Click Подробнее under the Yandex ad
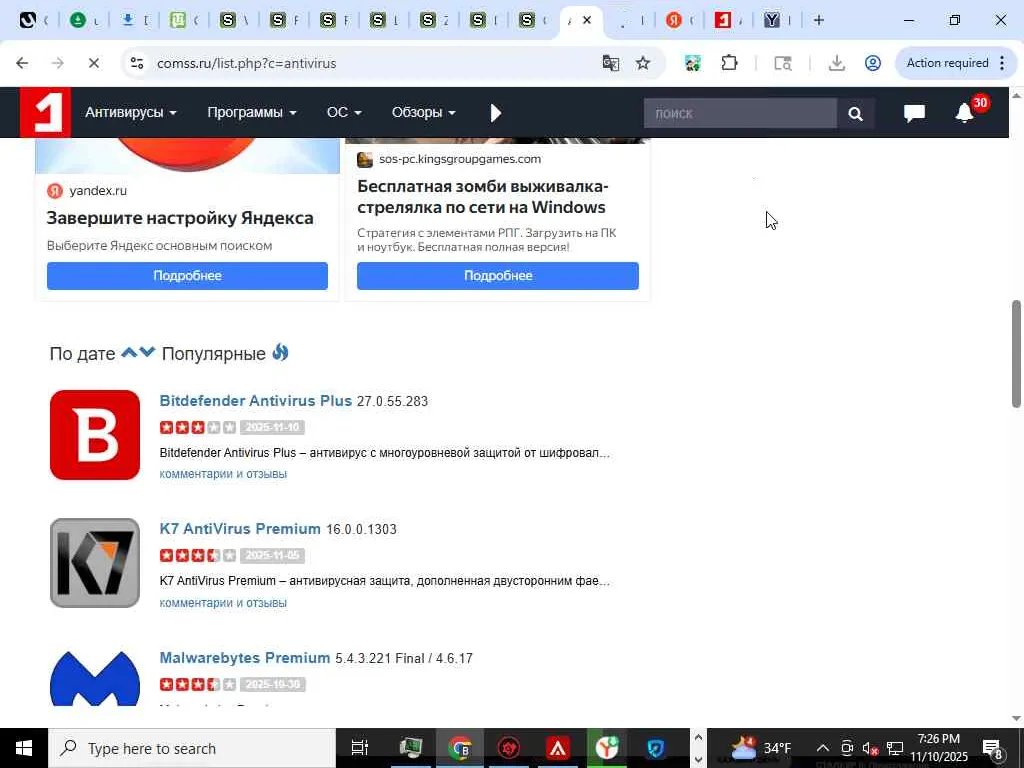Screen dimensions: 1024x768 pos(187,276)
